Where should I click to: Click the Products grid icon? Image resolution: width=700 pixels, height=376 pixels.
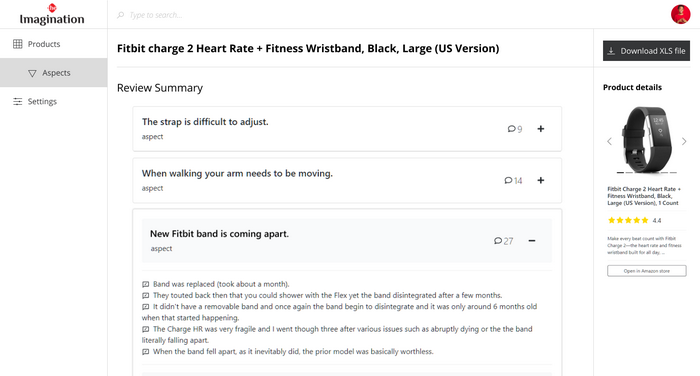click(17, 44)
